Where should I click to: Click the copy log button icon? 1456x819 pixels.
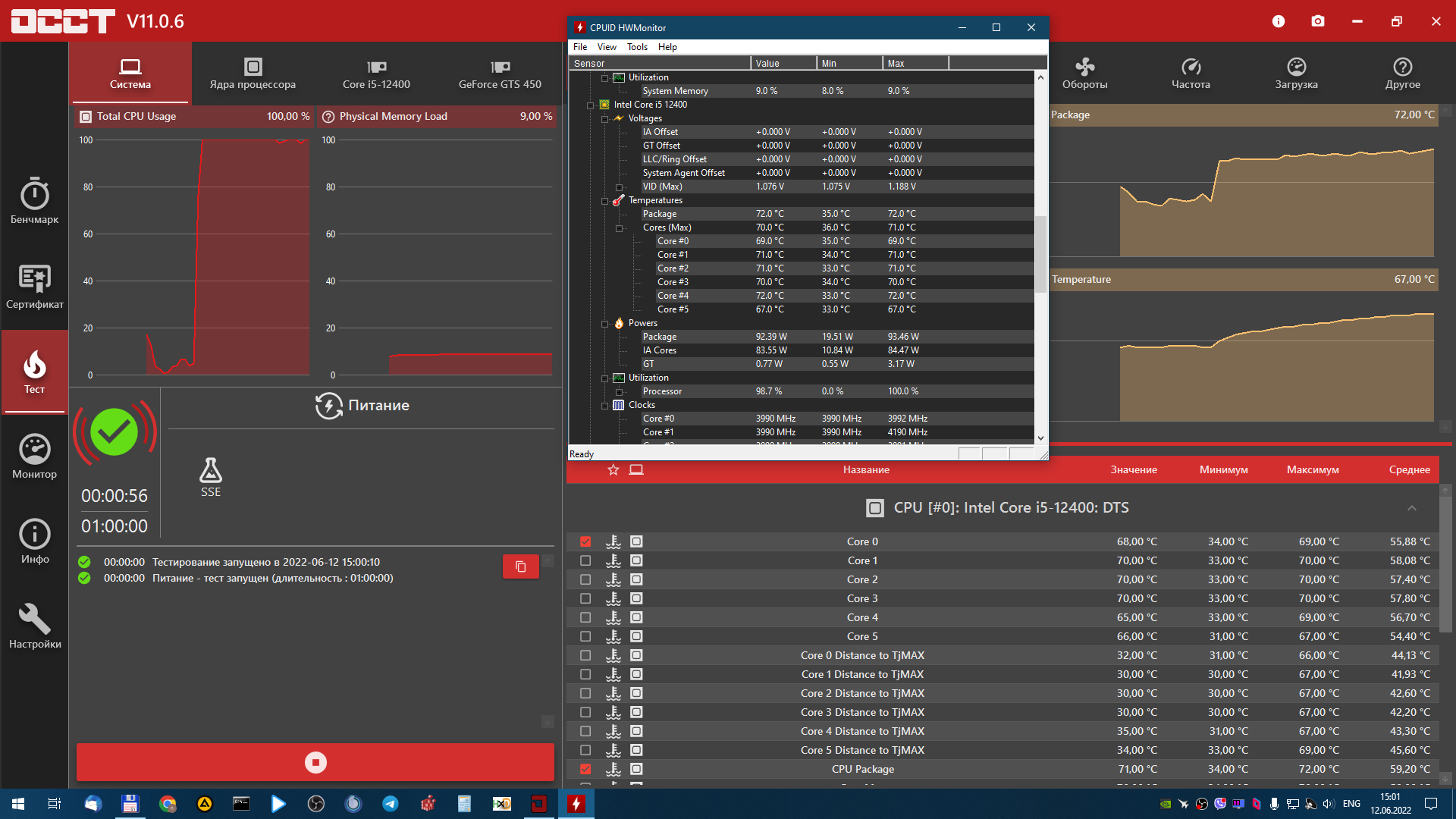tap(520, 566)
